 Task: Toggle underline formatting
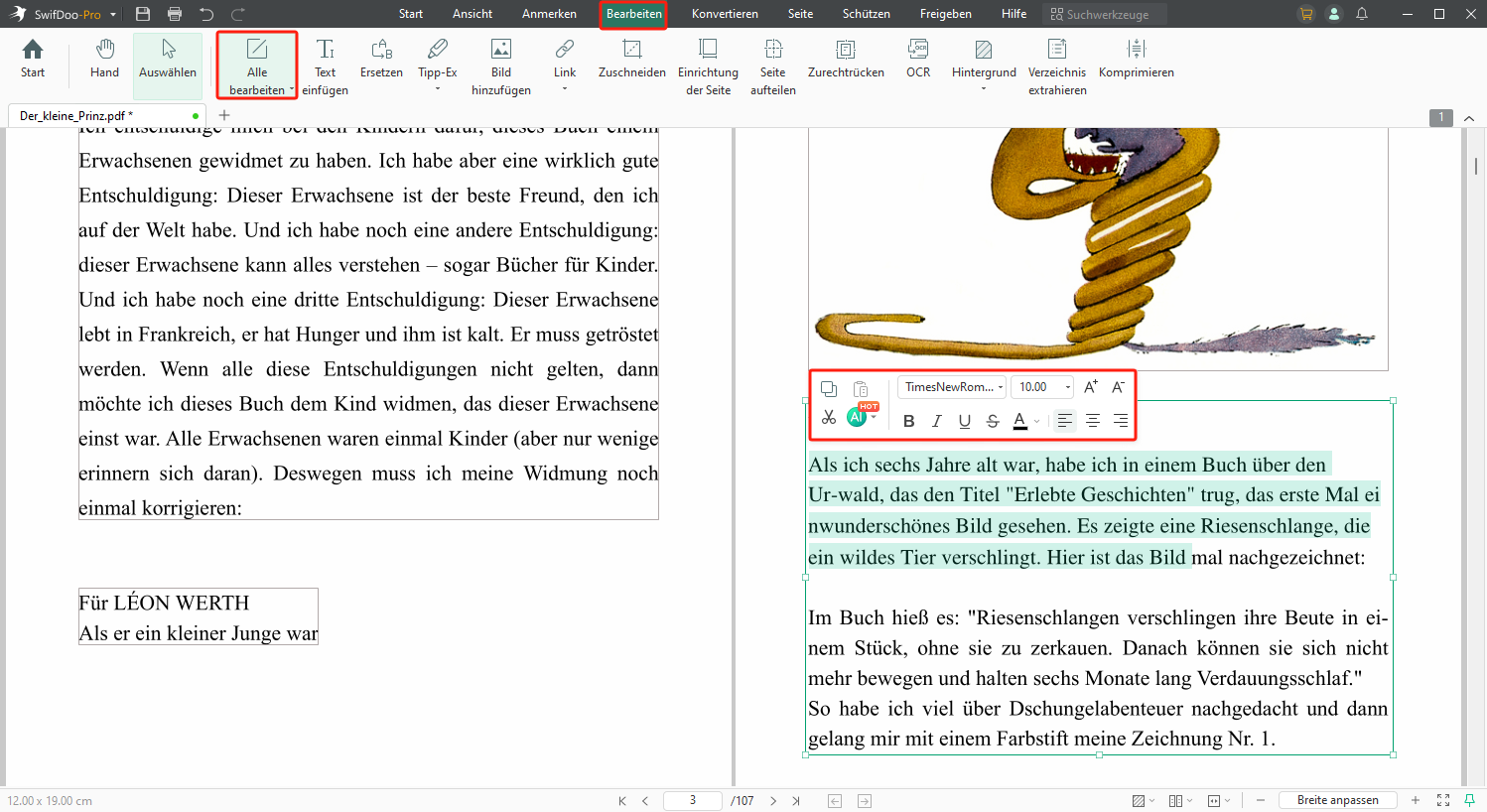[965, 421]
